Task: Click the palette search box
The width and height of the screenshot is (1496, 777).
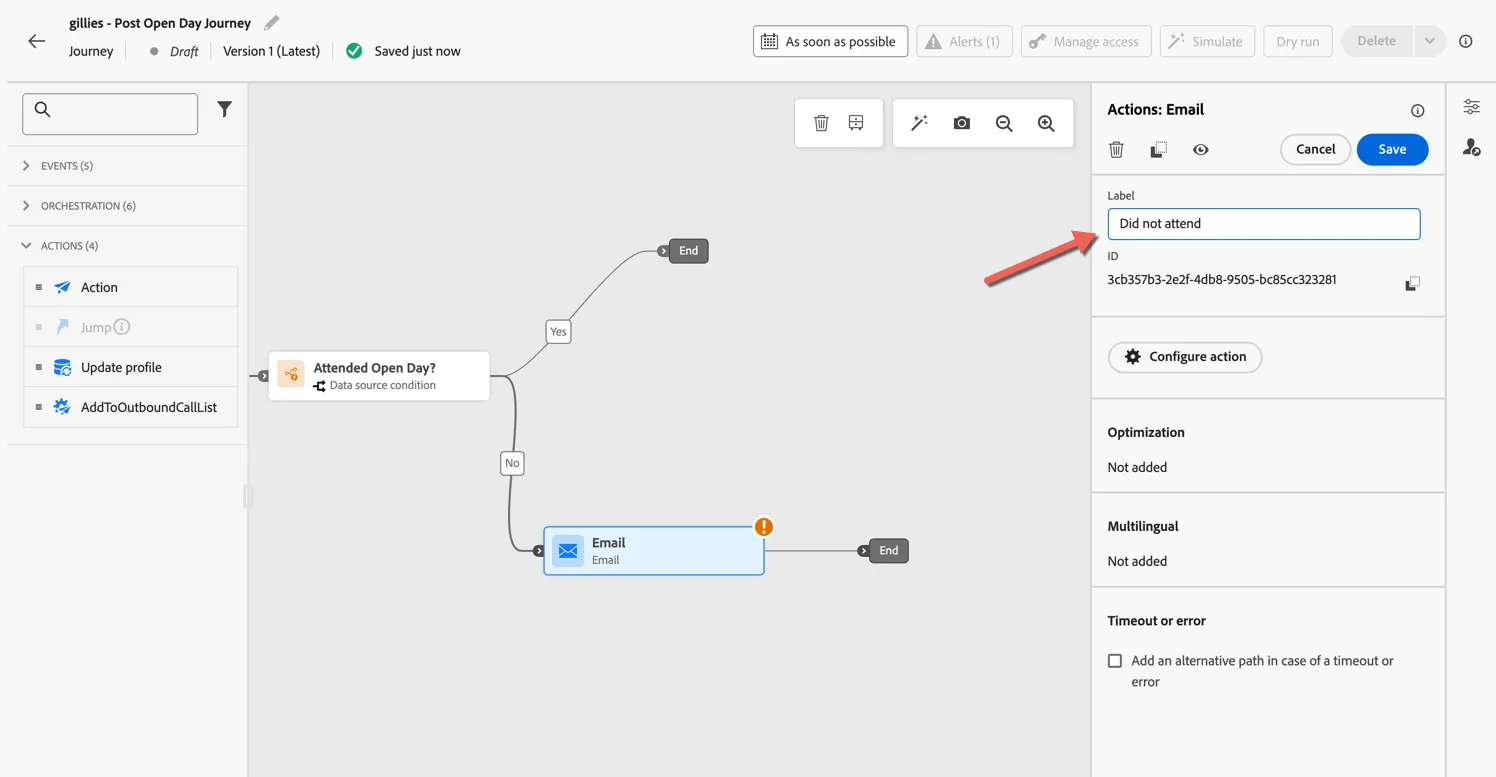Action: pyautogui.click(x=110, y=114)
